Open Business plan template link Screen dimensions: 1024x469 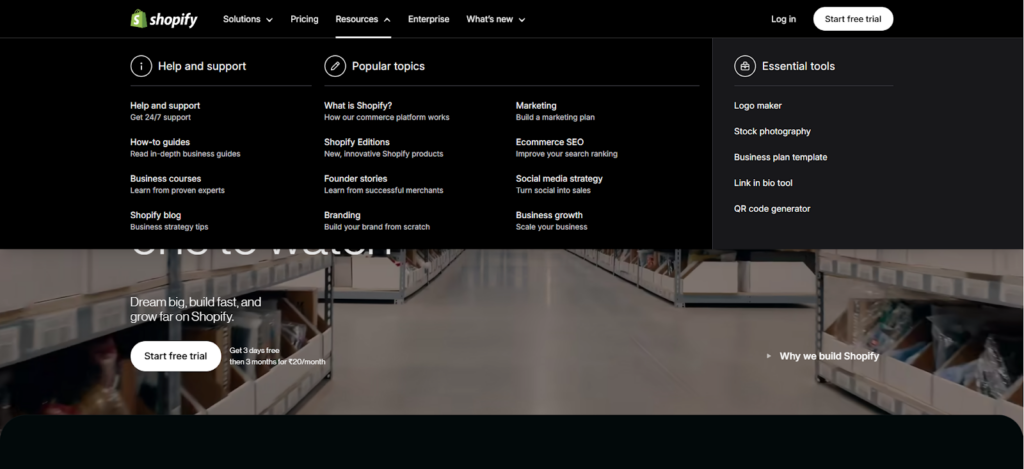pyautogui.click(x=780, y=157)
